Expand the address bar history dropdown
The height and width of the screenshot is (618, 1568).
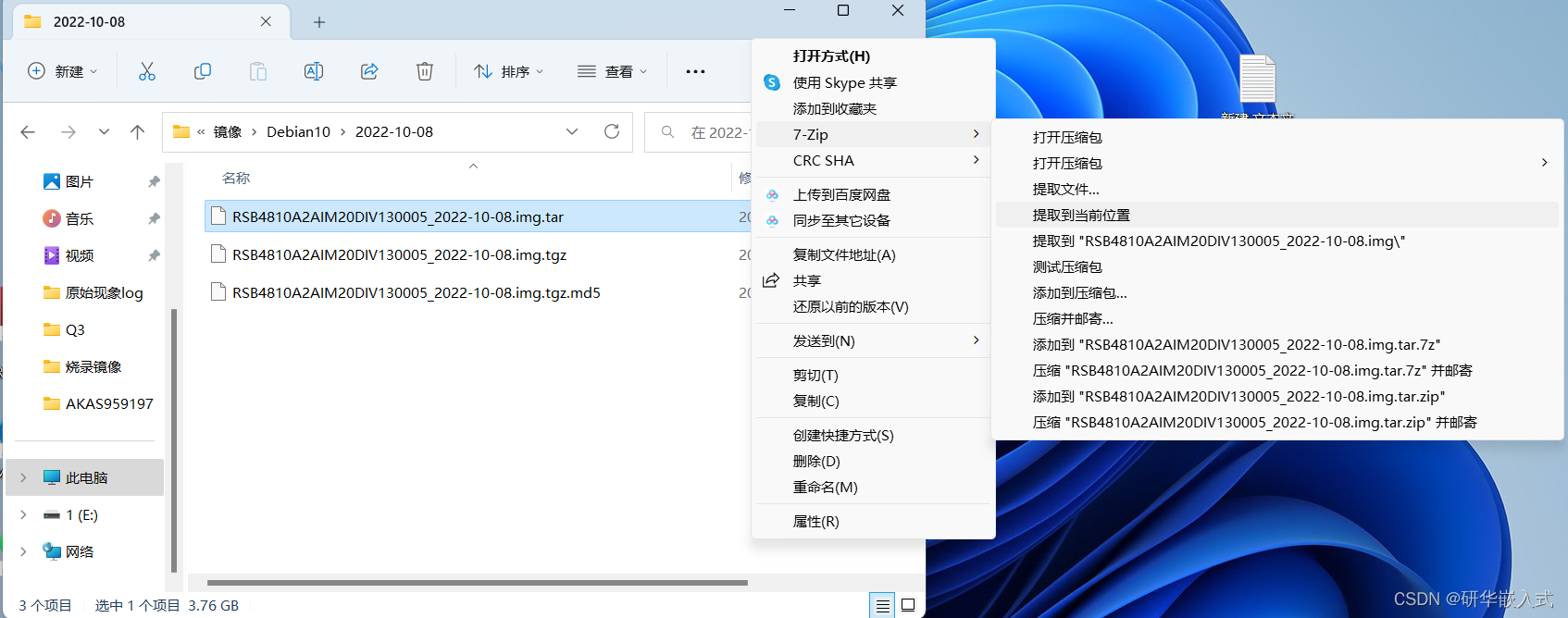(x=572, y=131)
